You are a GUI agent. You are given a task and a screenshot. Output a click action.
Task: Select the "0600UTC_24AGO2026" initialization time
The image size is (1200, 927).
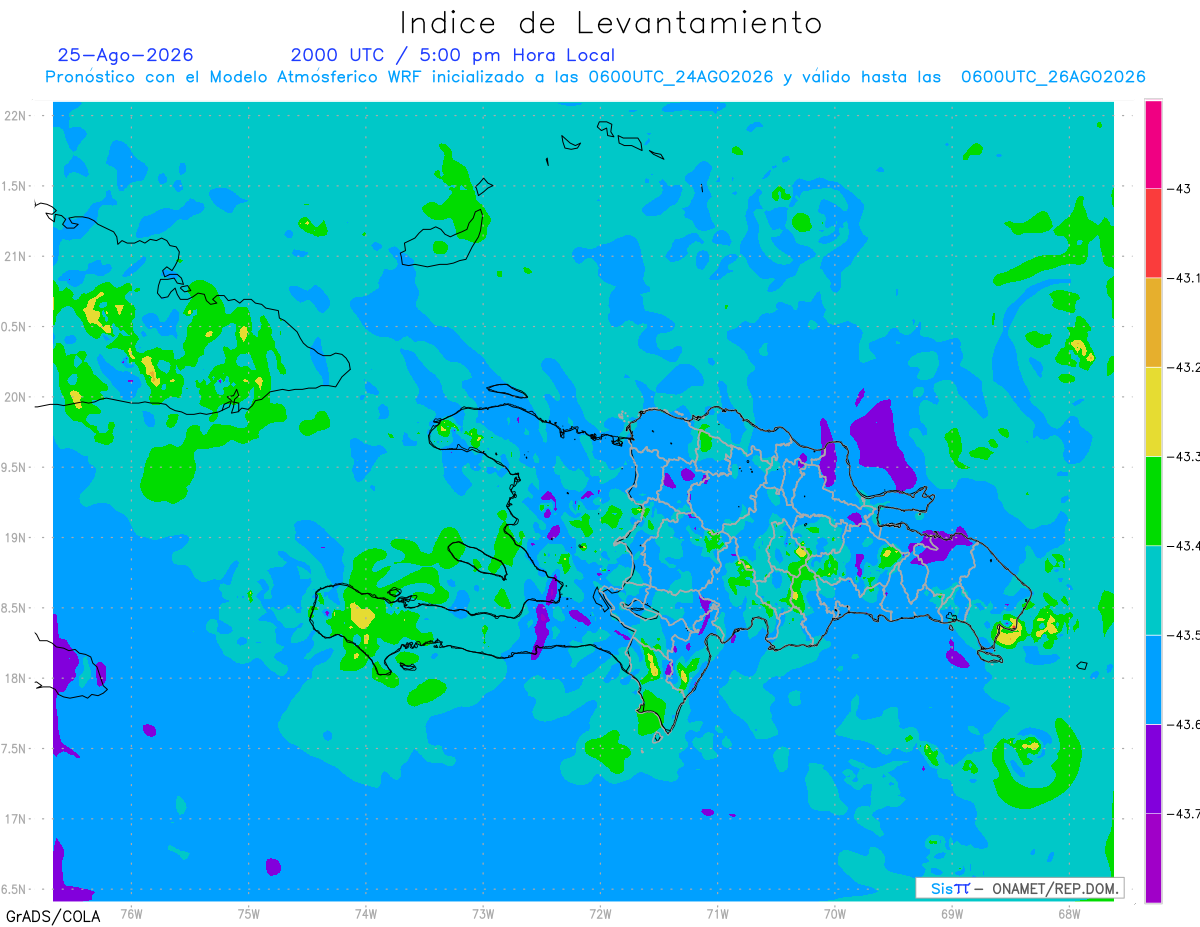pos(681,77)
